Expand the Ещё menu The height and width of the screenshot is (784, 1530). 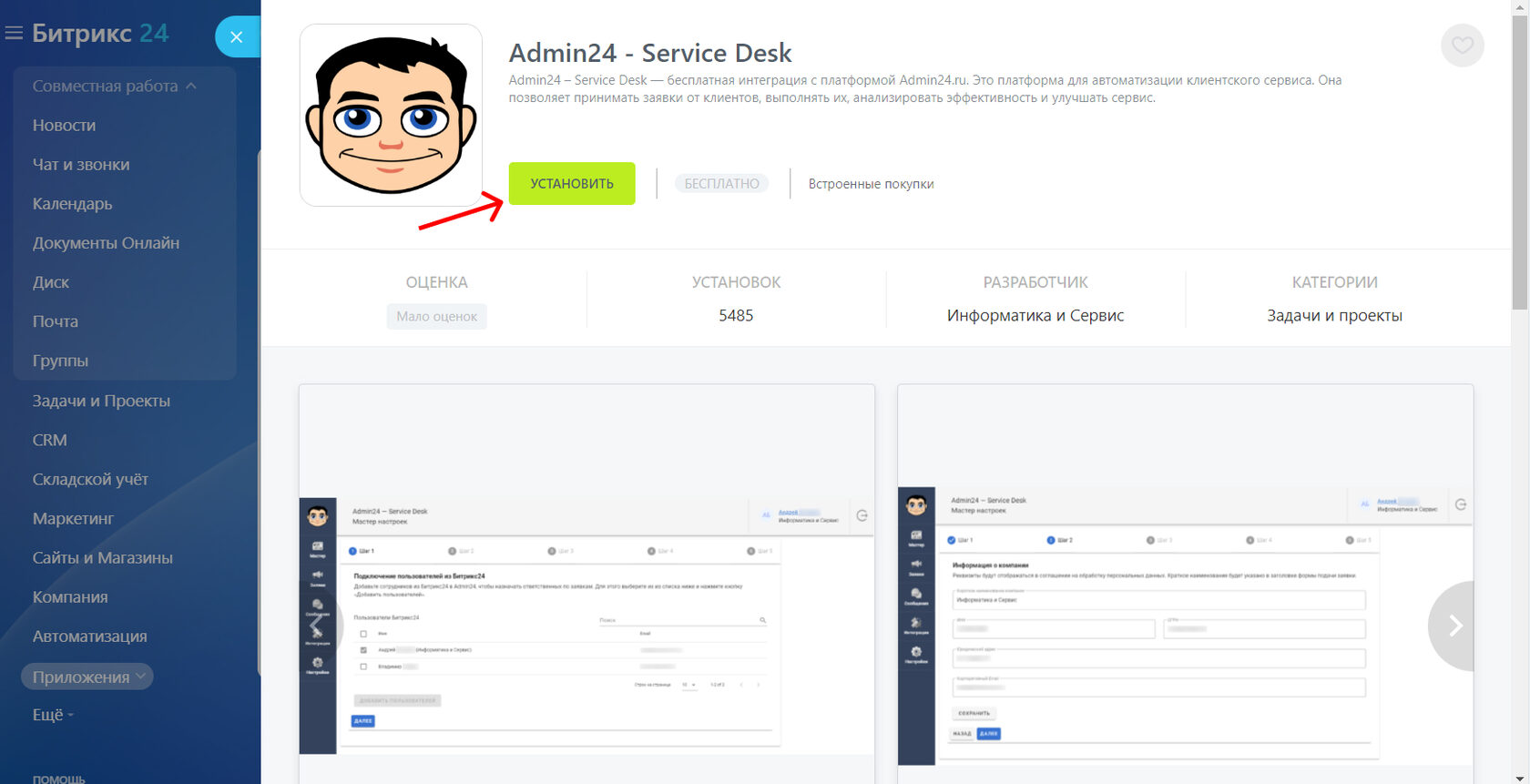(53, 715)
